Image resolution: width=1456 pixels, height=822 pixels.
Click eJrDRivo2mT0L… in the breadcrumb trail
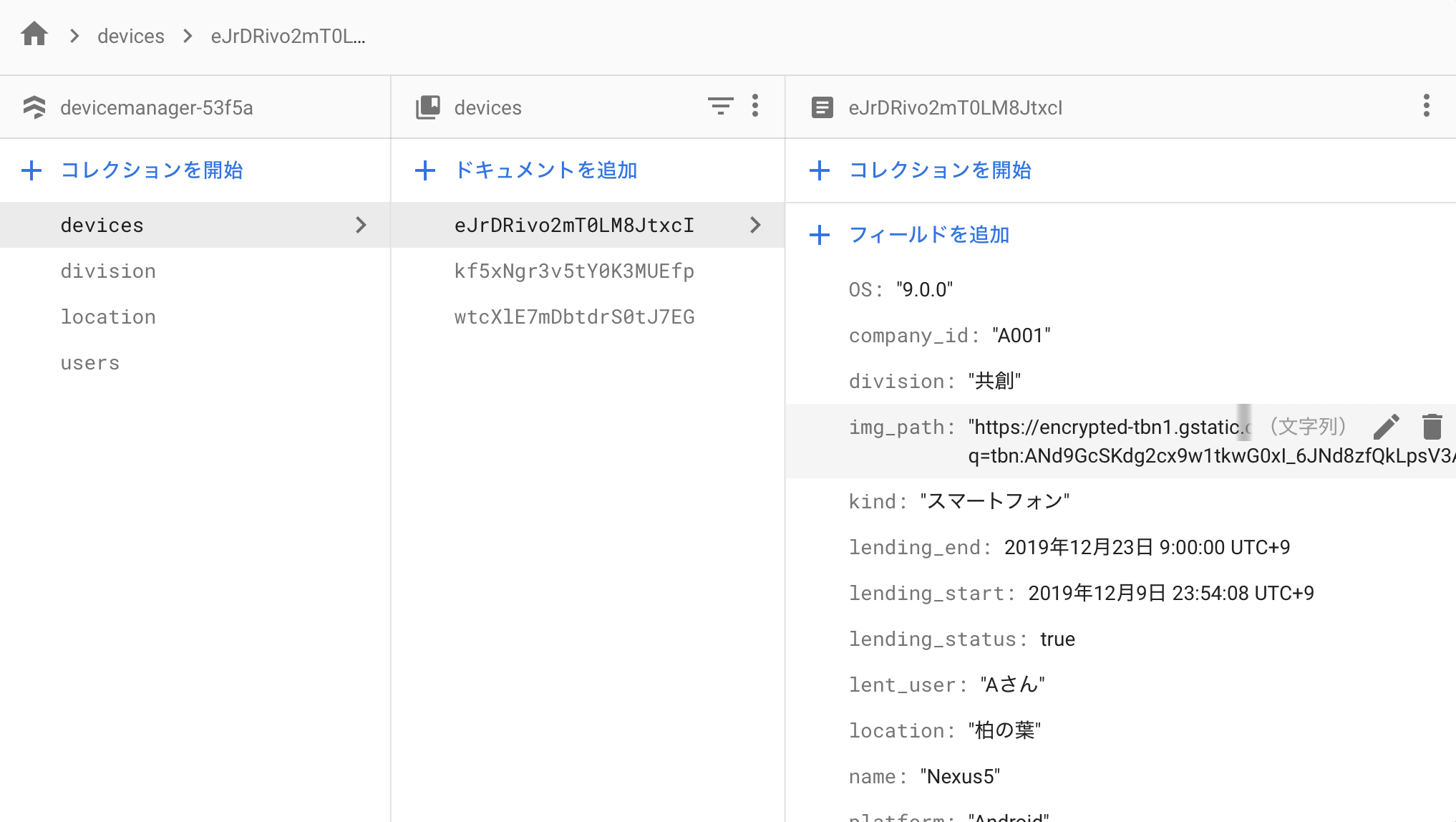tap(287, 36)
